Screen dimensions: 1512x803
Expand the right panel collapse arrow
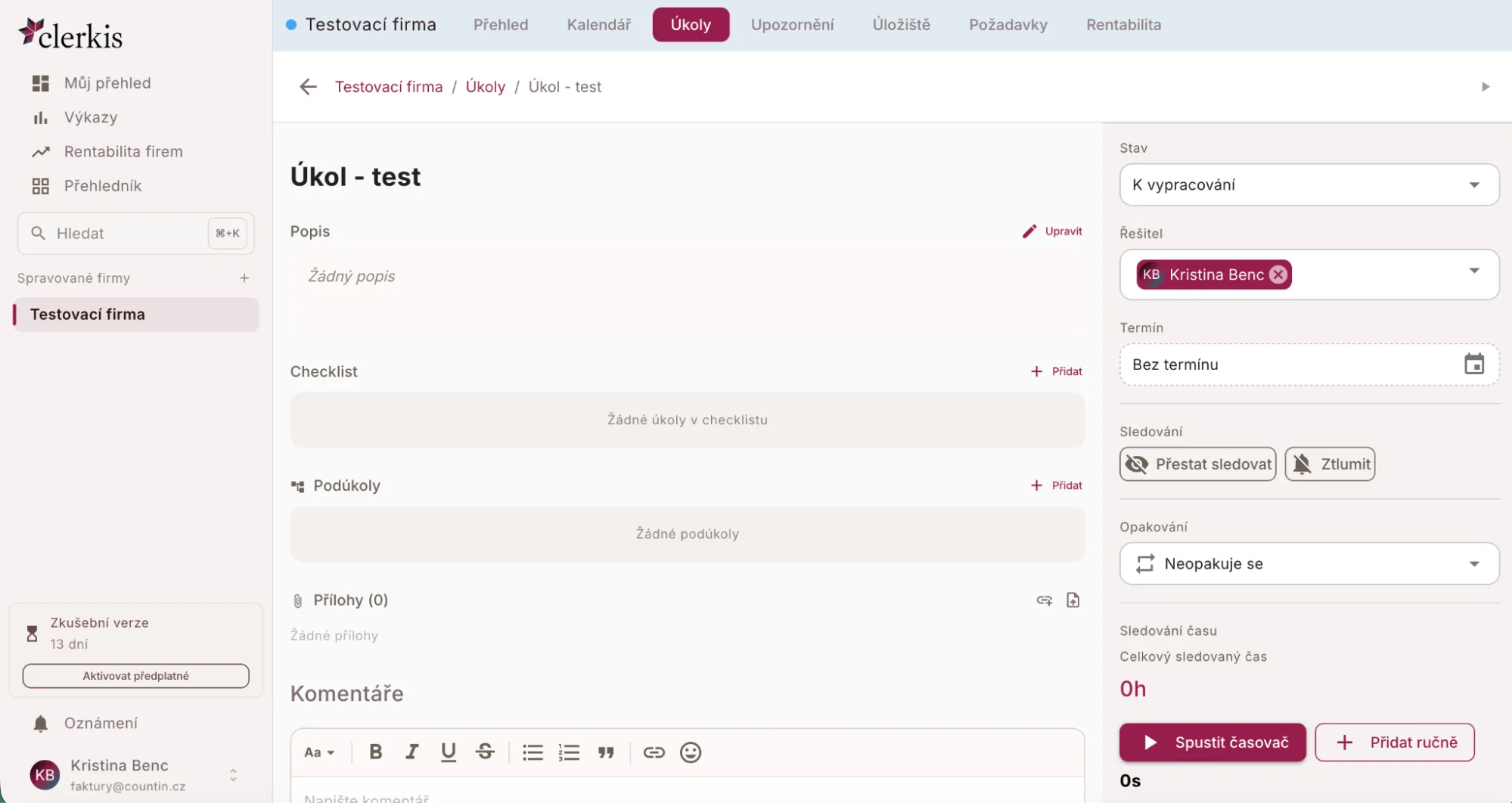coord(1485,87)
